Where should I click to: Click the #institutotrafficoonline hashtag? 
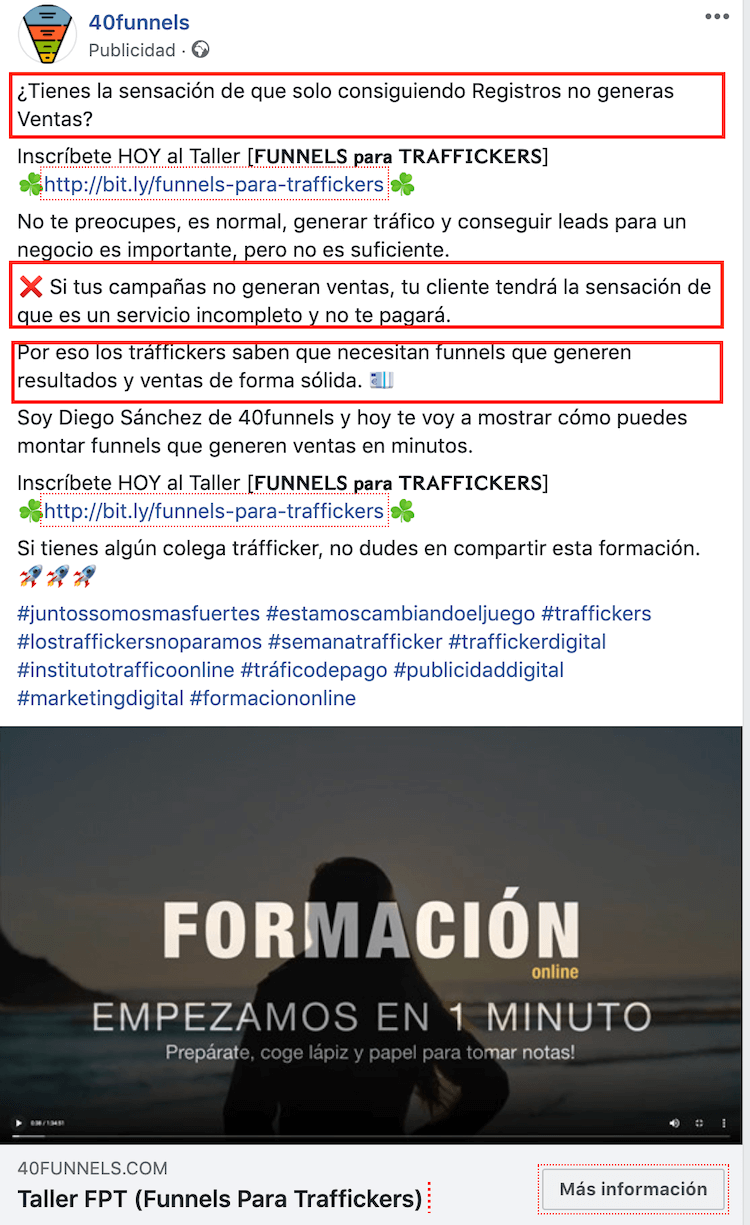pos(126,670)
